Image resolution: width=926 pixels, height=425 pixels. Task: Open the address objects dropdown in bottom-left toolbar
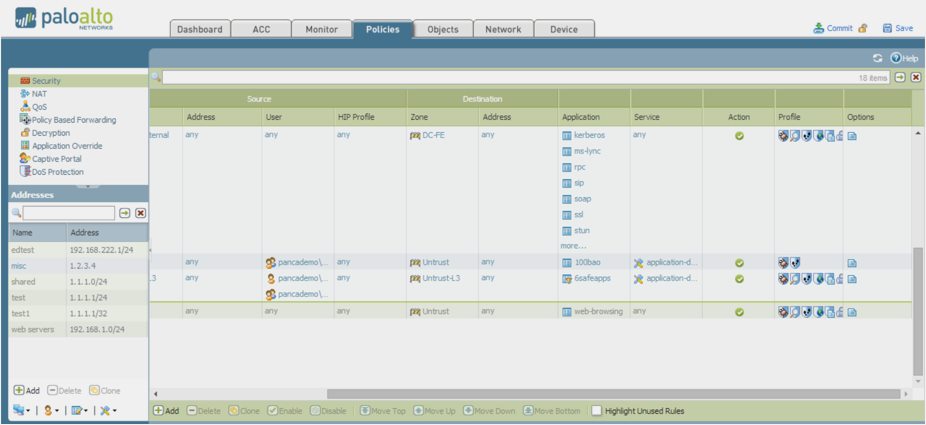22,411
